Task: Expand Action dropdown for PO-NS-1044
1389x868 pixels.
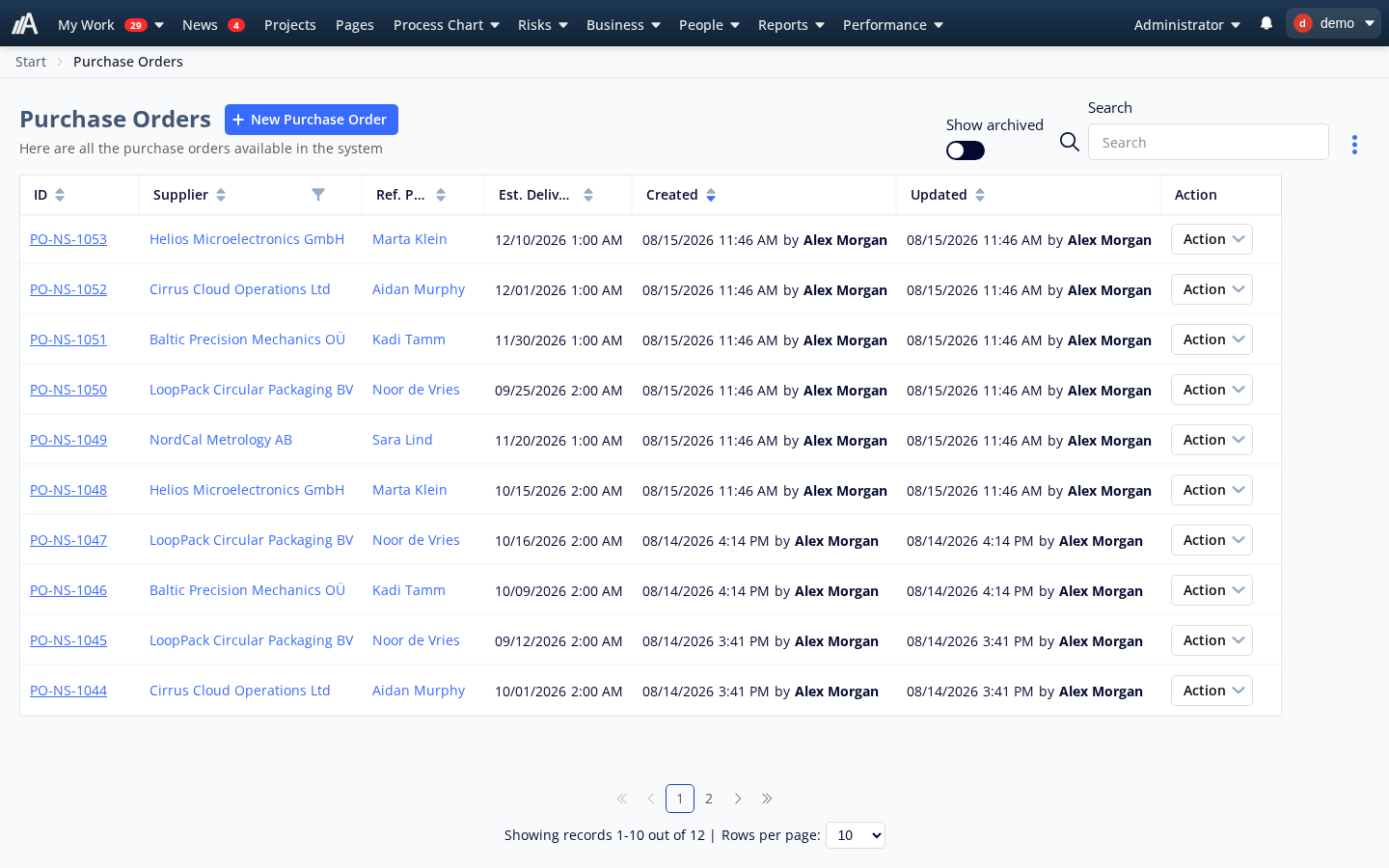Action: click(x=1212, y=691)
